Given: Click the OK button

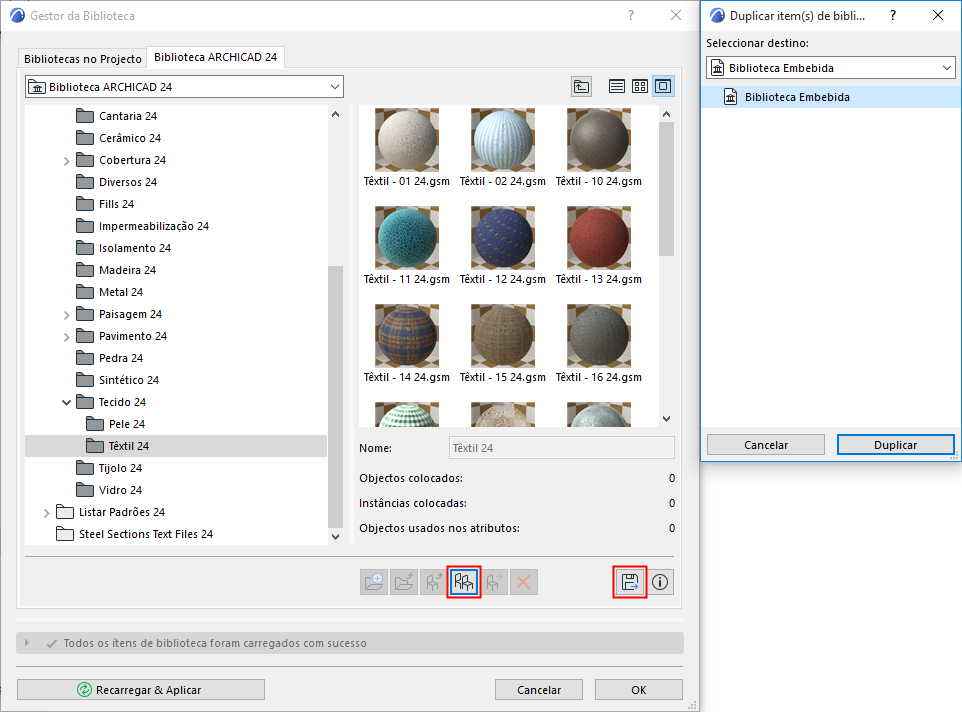Looking at the screenshot, I should pyautogui.click(x=639, y=689).
